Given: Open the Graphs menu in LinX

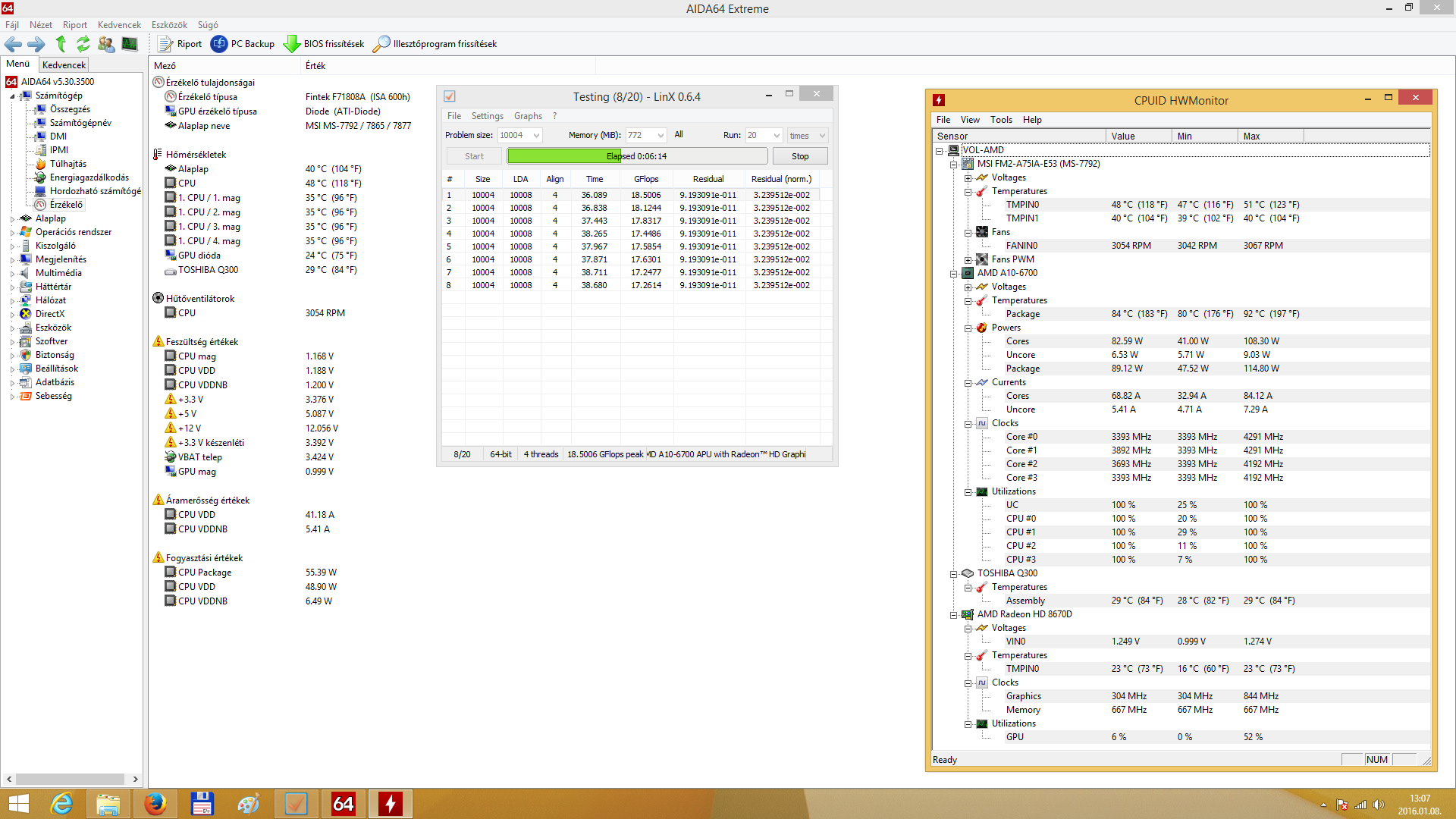Looking at the screenshot, I should point(528,116).
